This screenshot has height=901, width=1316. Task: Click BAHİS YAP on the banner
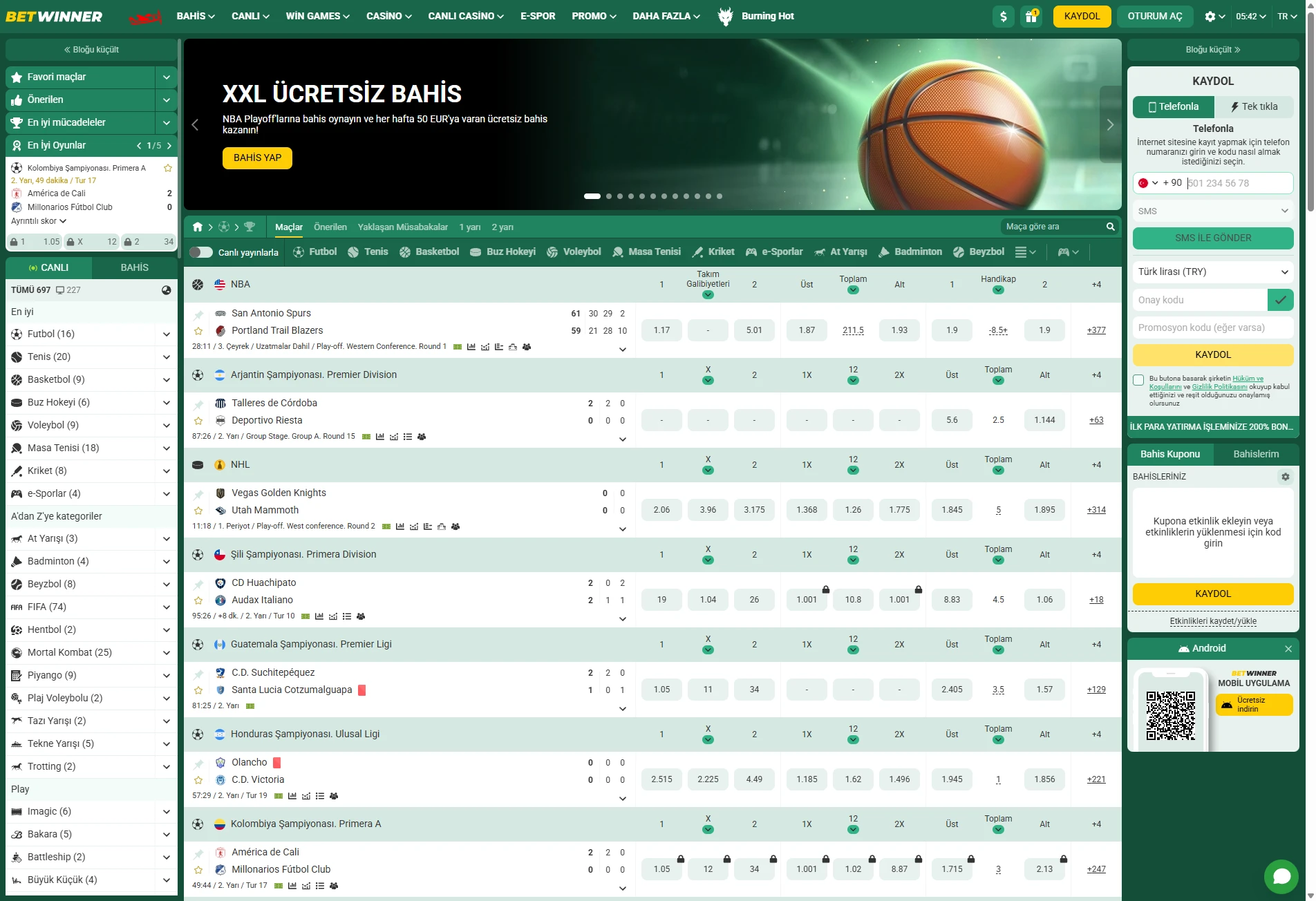[x=257, y=158]
